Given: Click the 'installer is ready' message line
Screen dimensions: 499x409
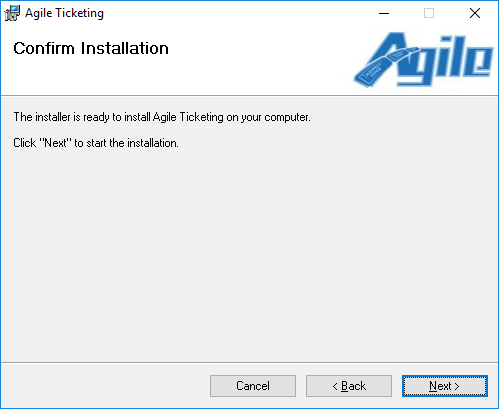Looking at the screenshot, I should click(162, 117).
